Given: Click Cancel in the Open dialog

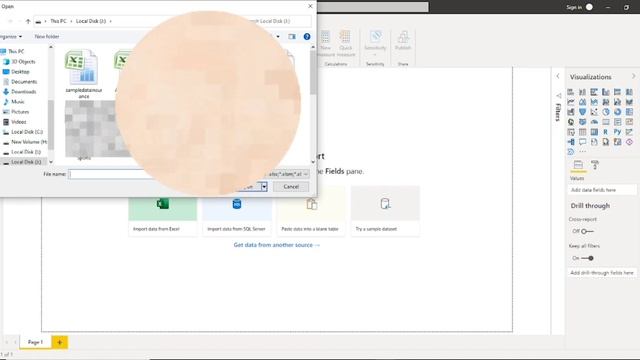Looking at the screenshot, I should point(291,187).
